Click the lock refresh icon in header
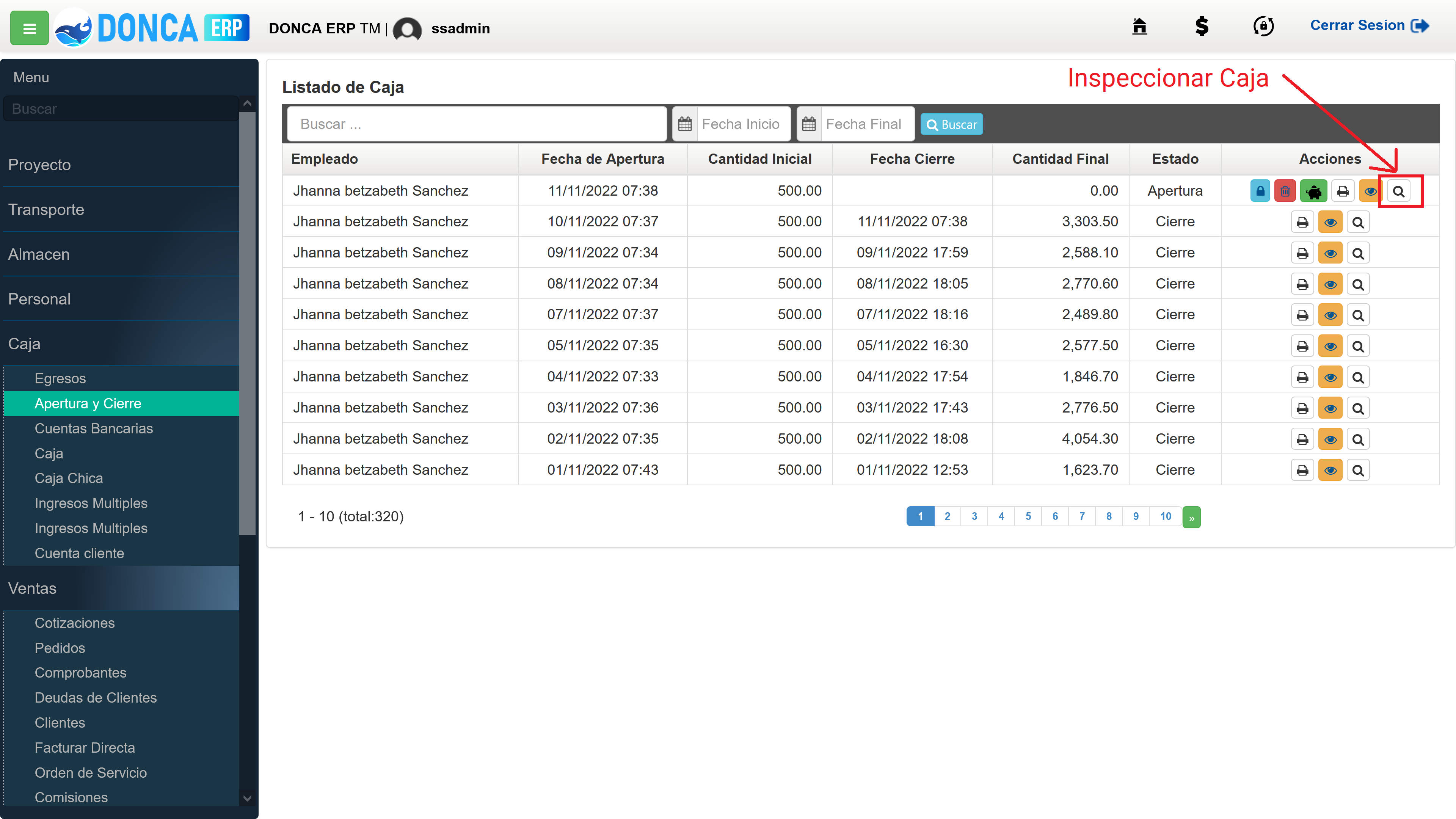The height and width of the screenshot is (819, 1456). (x=1263, y=26)
